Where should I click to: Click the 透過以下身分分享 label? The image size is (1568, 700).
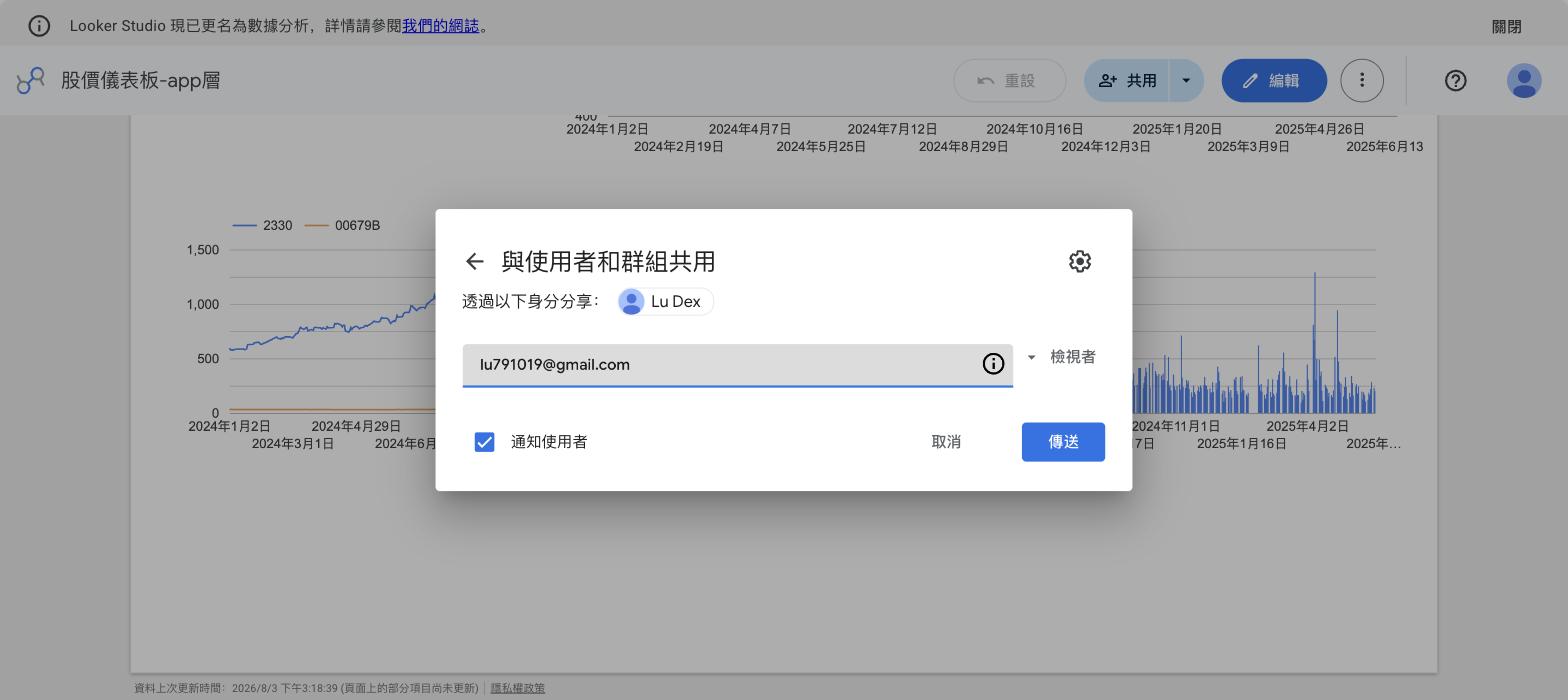pos(530,302)
